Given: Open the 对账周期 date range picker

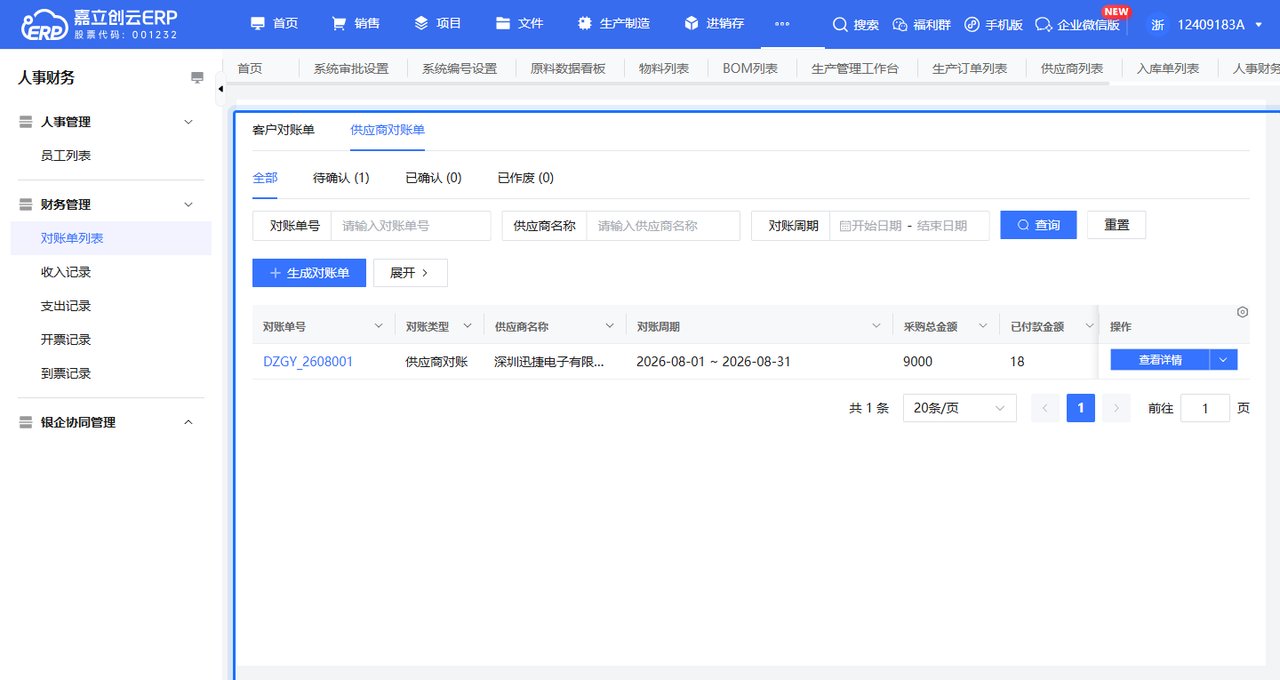Looking at the screenshot, I should pyautogui.click(x=909, y=226).
